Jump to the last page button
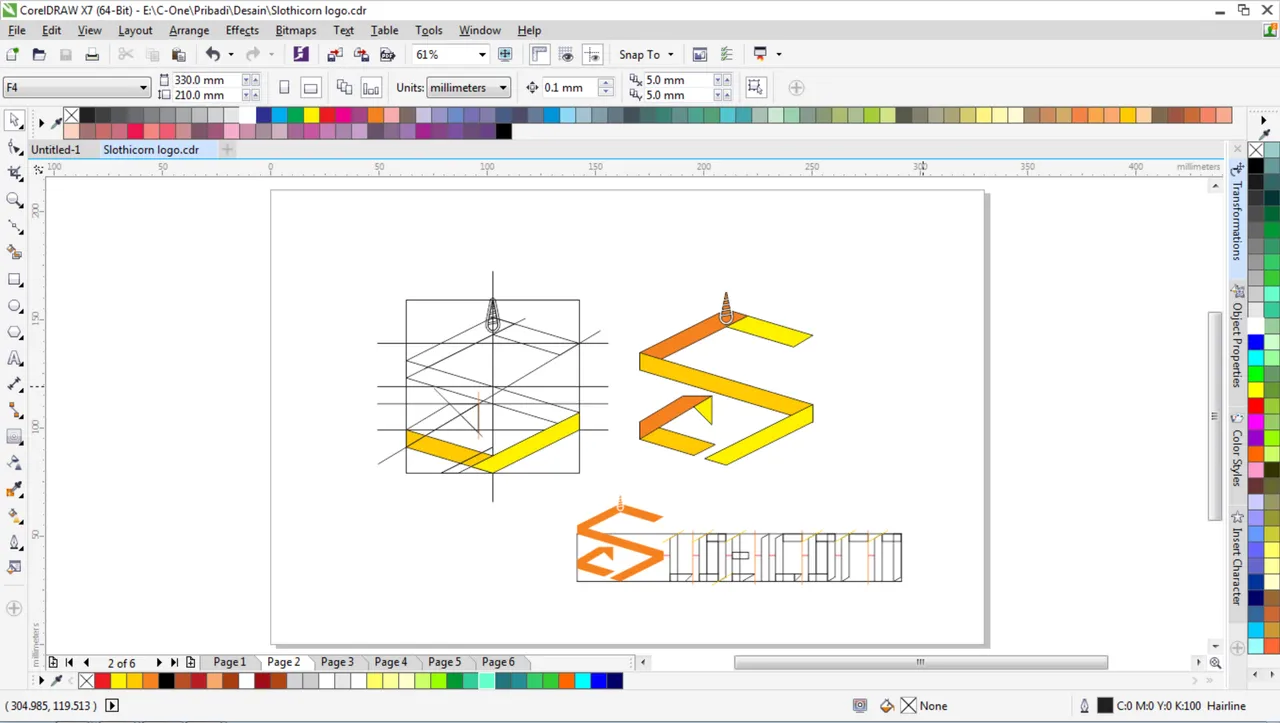 174,662
